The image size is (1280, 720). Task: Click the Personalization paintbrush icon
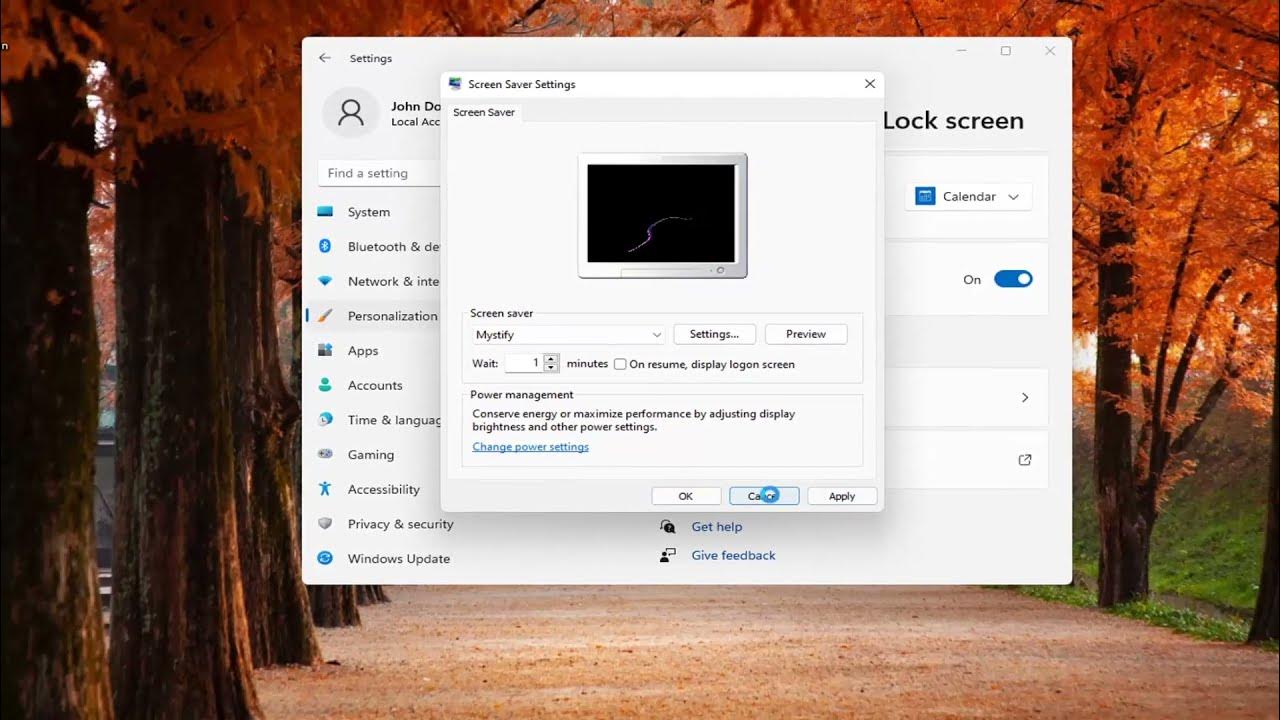pyautogui.click(x=325, y=315)
